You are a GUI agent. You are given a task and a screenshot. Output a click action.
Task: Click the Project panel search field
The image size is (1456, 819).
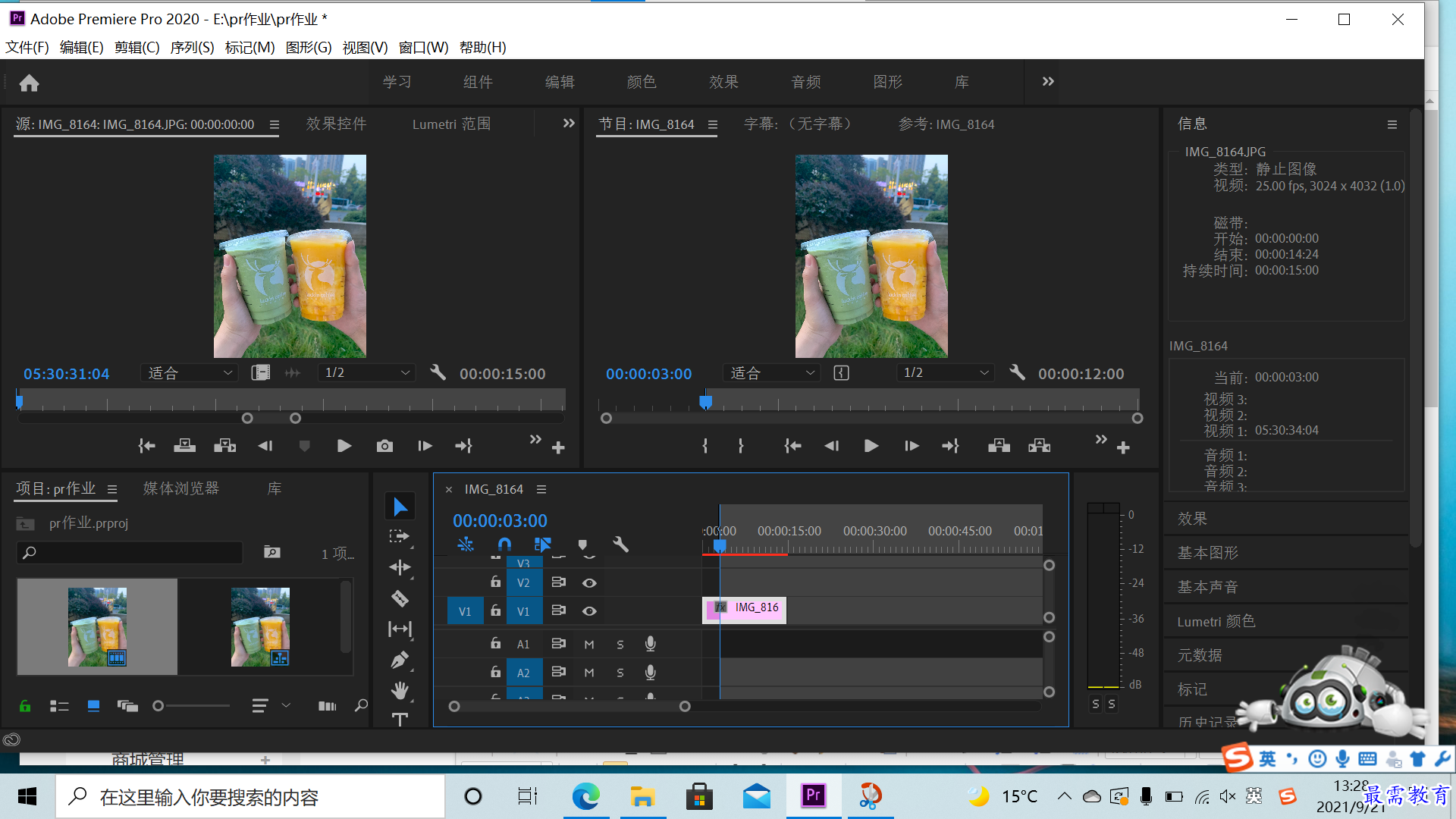tap(130, 553)
